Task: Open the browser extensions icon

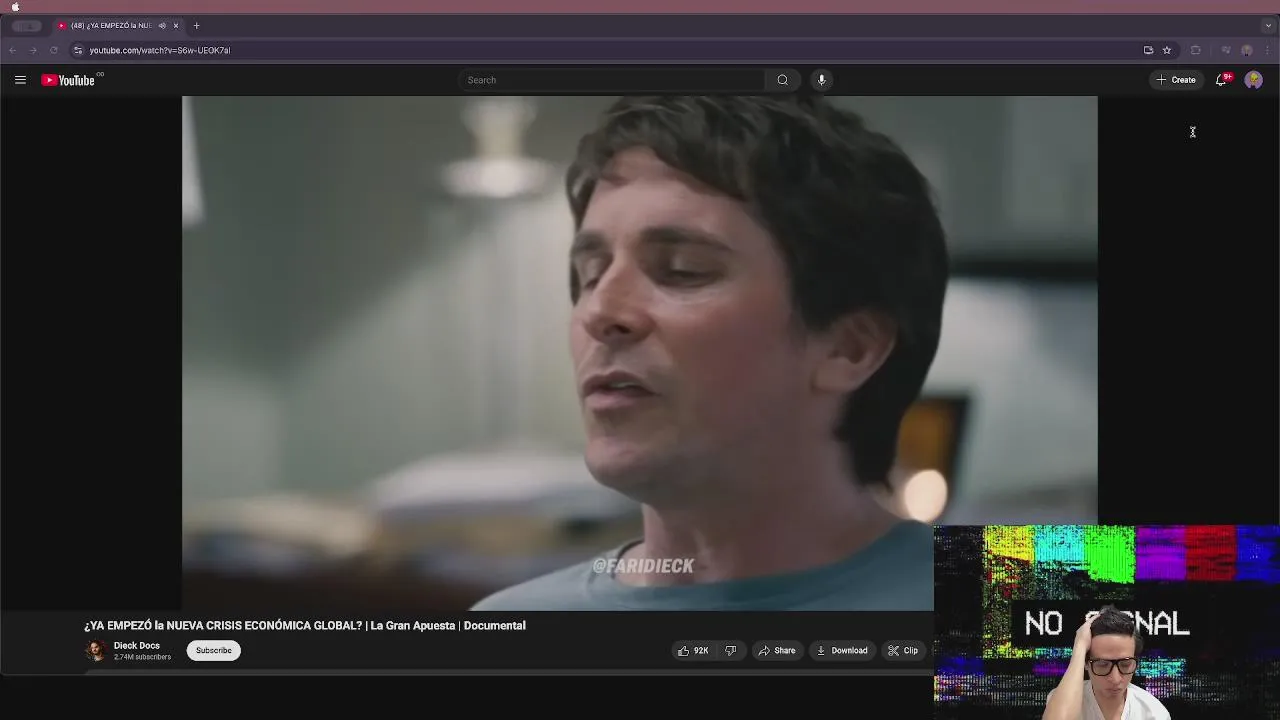Action: 1195,50
